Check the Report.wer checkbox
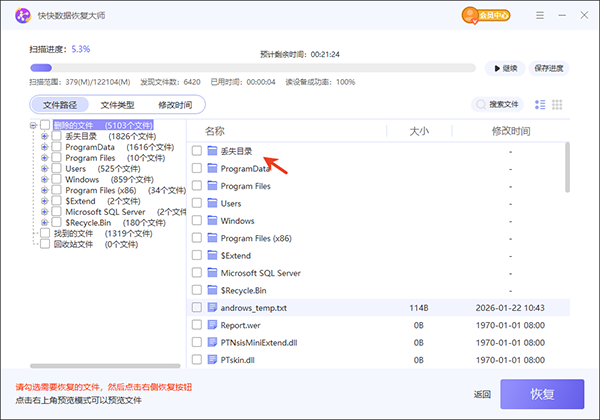This screenshot has height=420, width=600. pyautogui.click(x=197, y=325)
